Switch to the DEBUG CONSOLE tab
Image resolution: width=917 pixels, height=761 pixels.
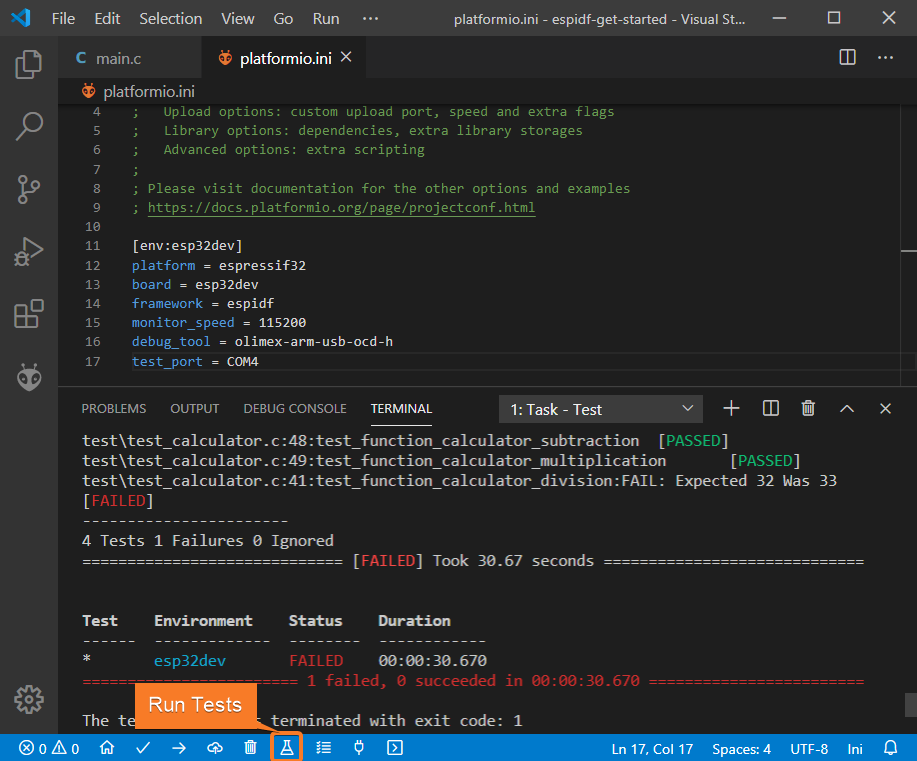pyautogui.click(x=295, y=408)
